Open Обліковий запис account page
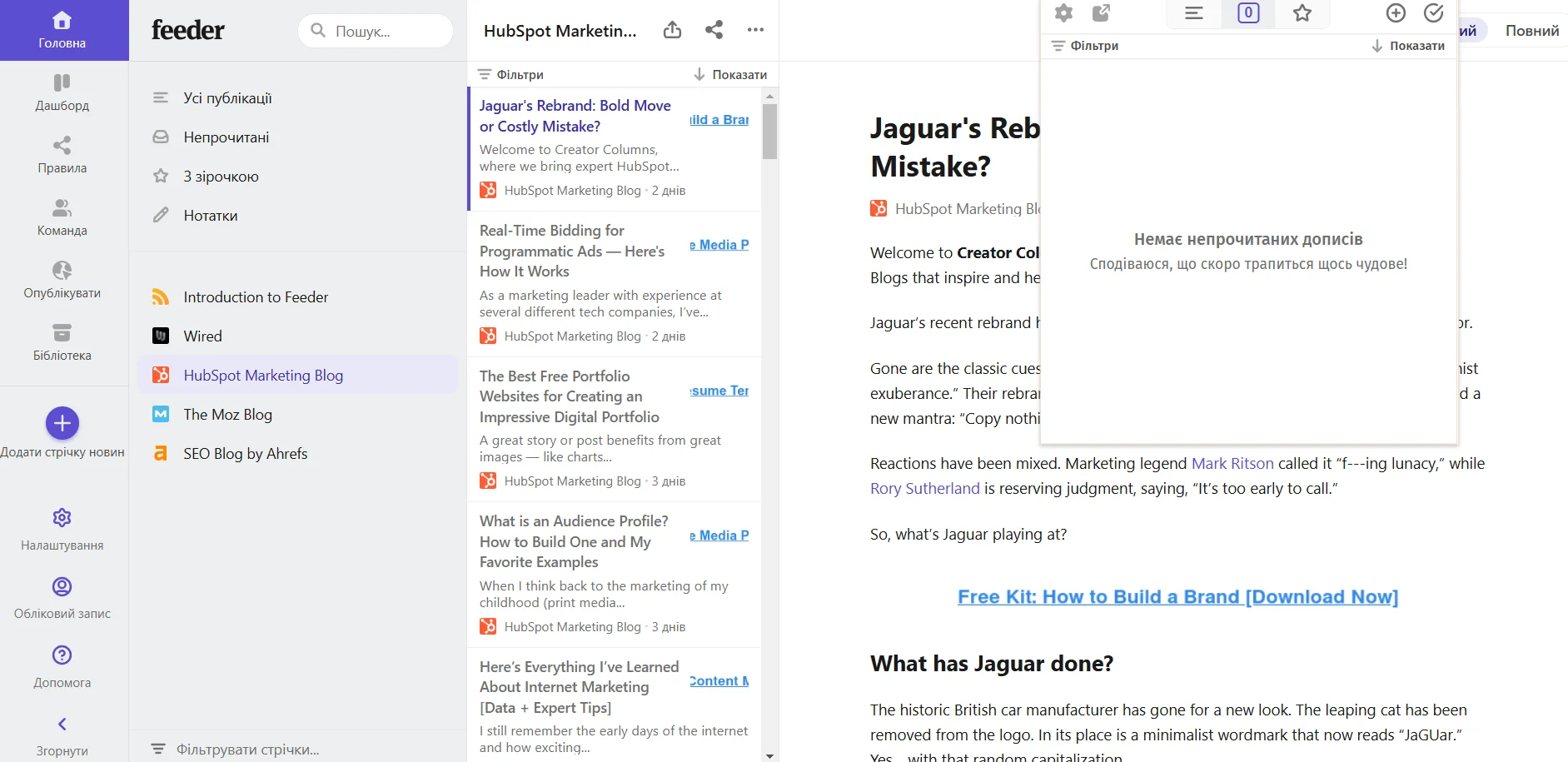 coord(62,598)
